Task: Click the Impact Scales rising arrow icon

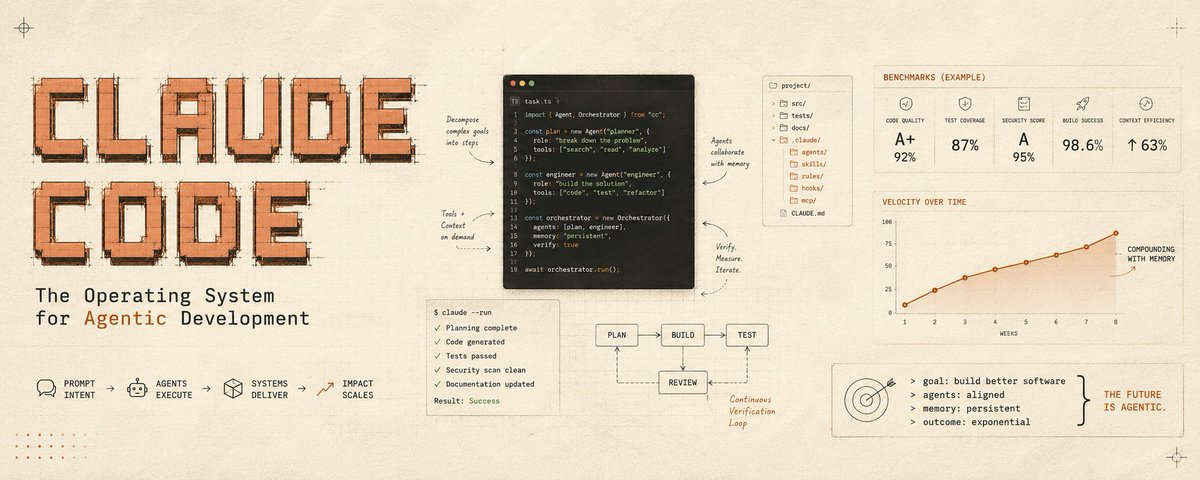Action: point(325,388)
